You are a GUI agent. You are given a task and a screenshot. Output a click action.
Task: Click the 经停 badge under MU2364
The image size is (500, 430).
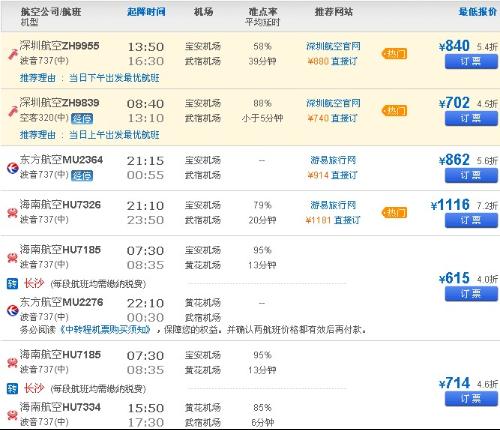82,175
